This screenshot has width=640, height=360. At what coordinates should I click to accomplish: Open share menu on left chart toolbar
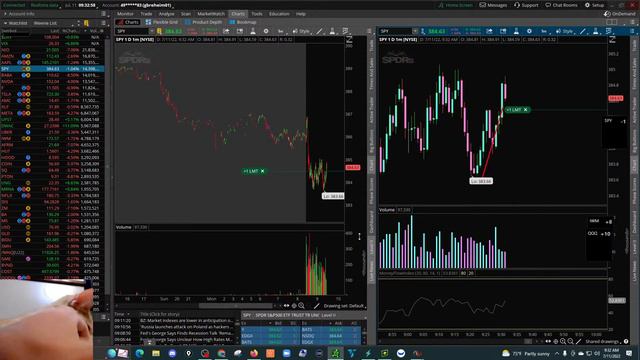tap(226, 31)
